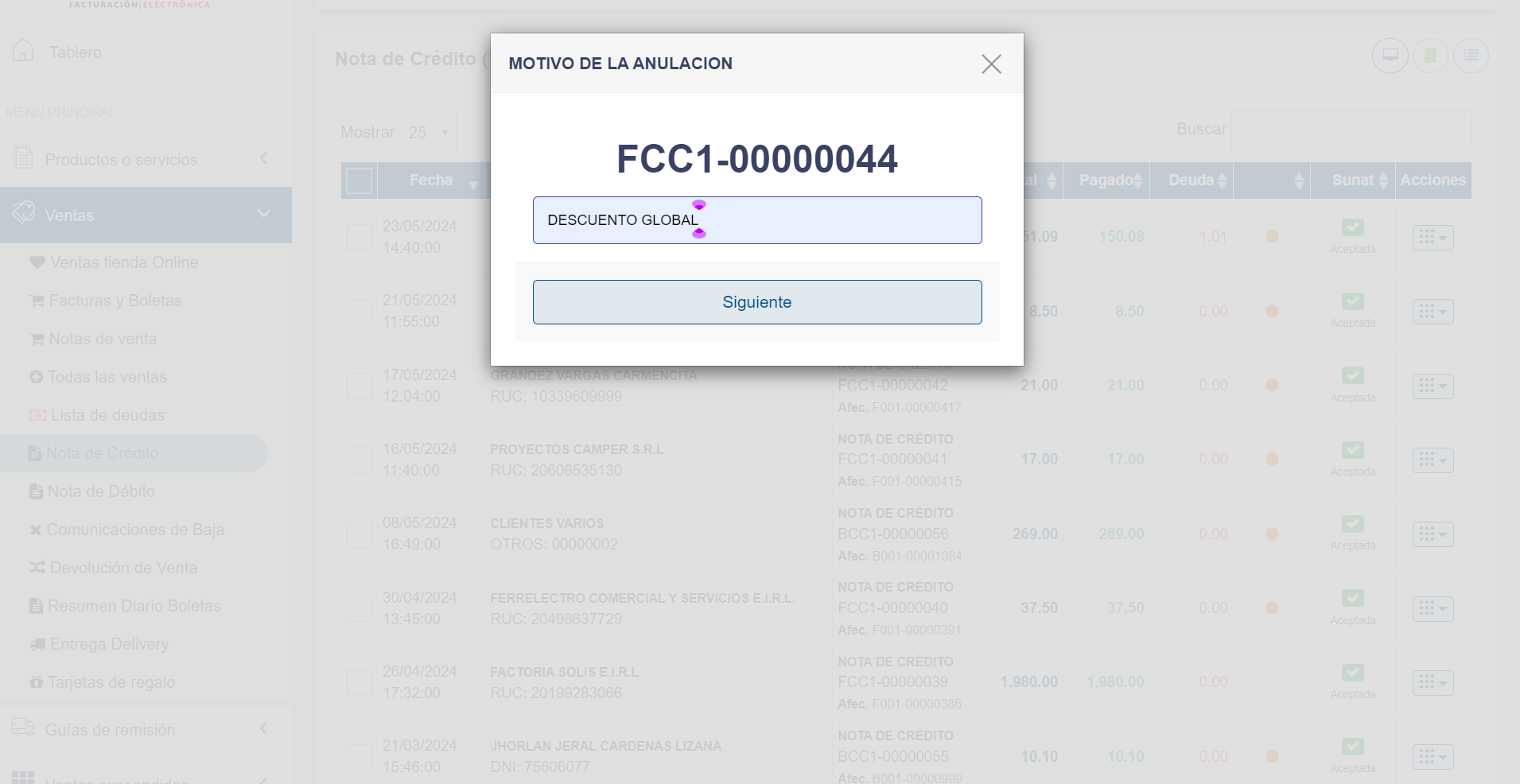1520x784 pixels.
Task: Click the list view icon at top right
Action: click(x=1471, y=56)
